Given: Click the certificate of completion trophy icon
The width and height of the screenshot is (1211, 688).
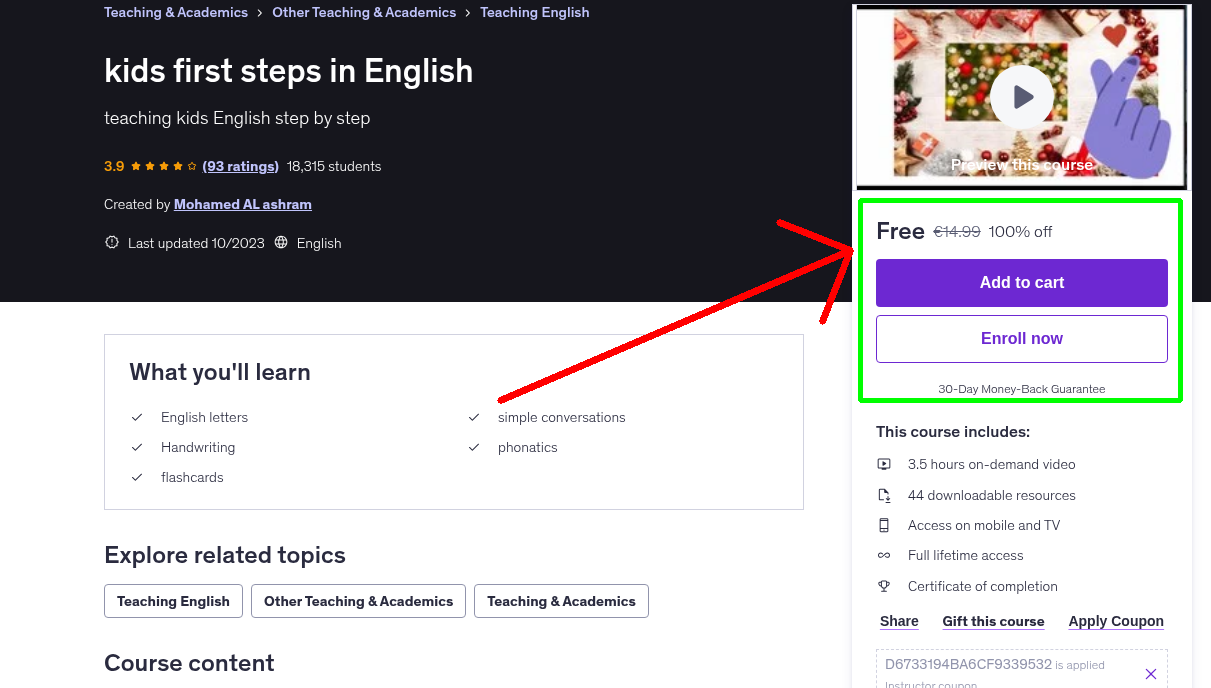Looking at the screenshot, I should [884, 586].
